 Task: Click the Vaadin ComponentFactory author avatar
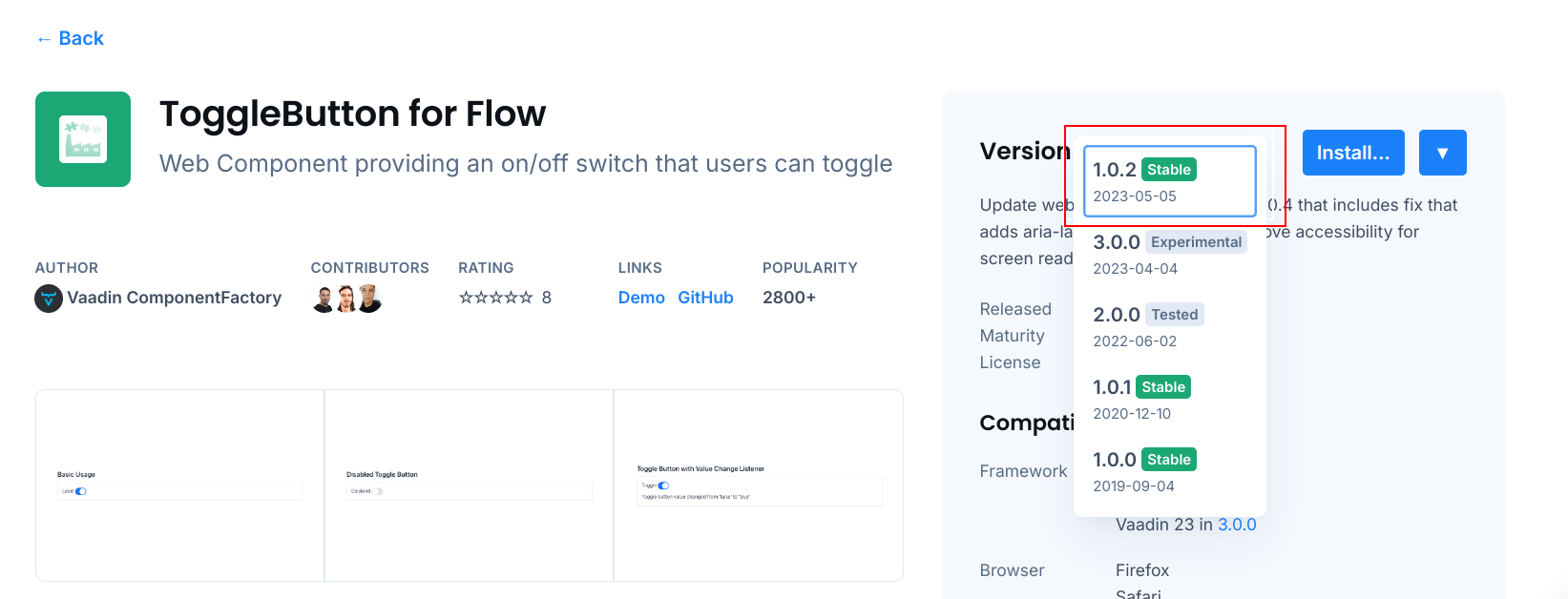click(x=49, y=299)
